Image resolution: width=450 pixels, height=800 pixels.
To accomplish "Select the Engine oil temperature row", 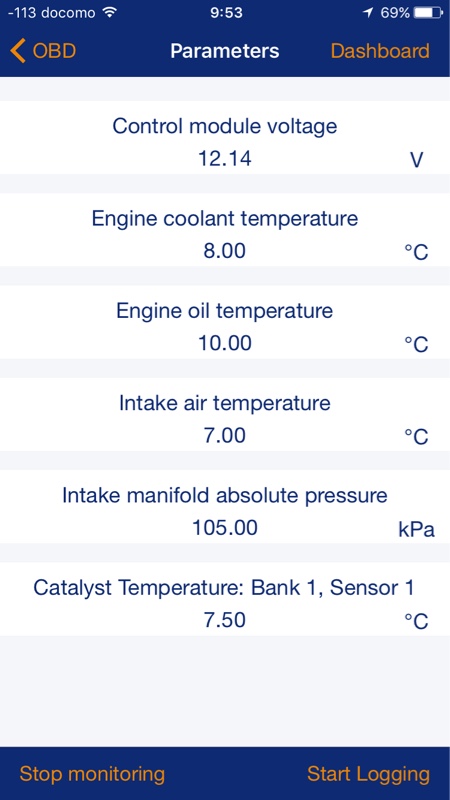I will coord(225,322).
